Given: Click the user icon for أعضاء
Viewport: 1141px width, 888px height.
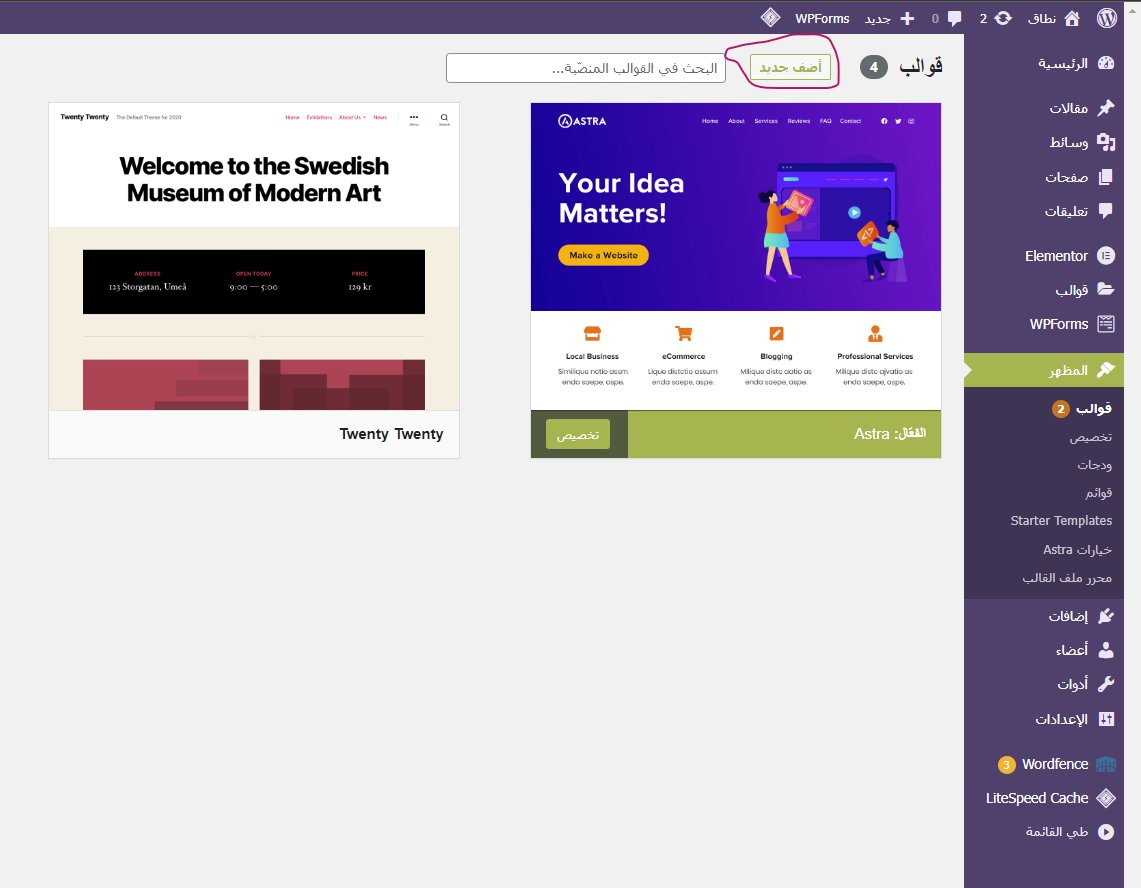Looking at the screenshot, I should pyautogui.click(x=1106, y=650).
